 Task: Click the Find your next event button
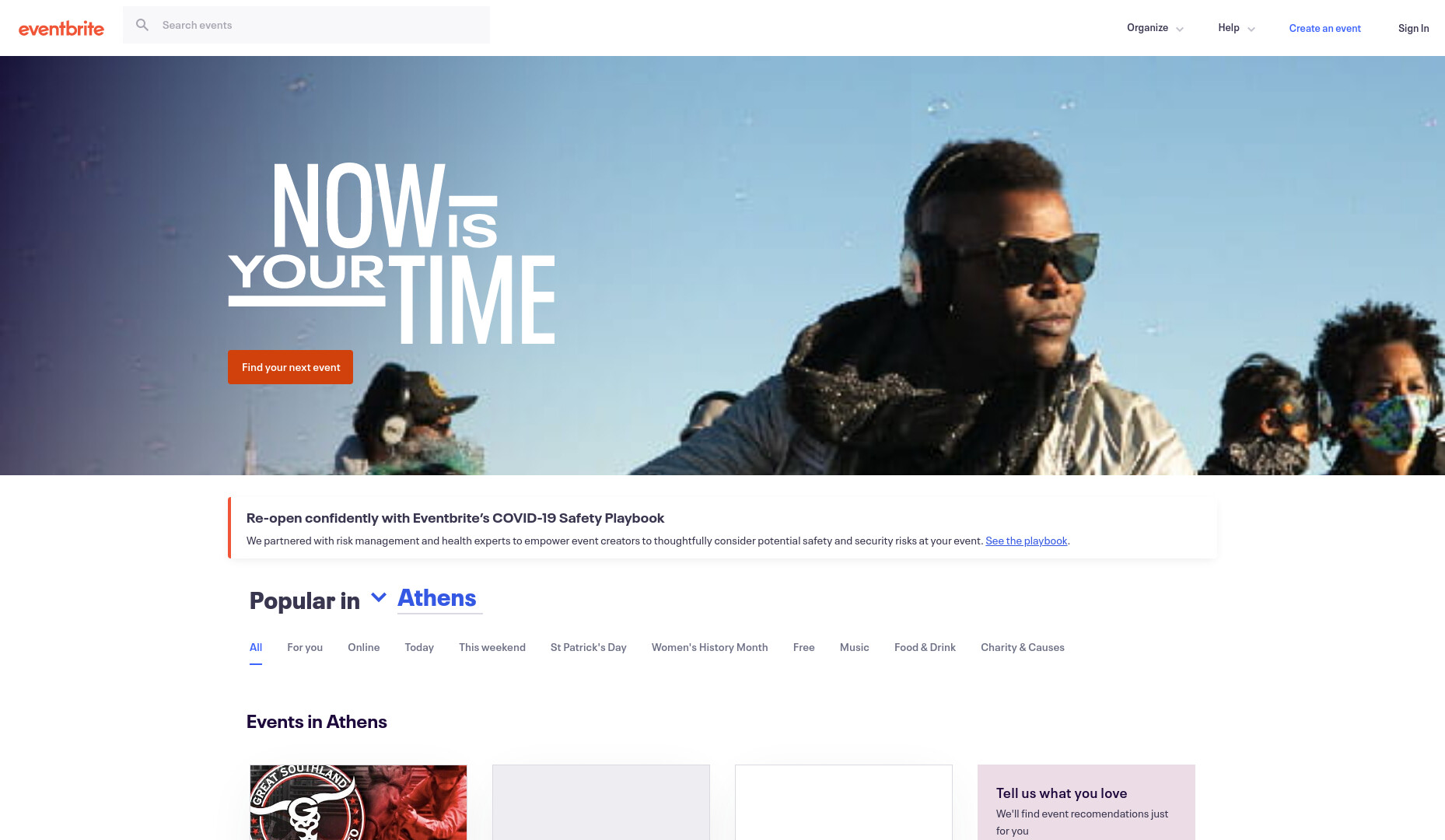tap(290, 367)
